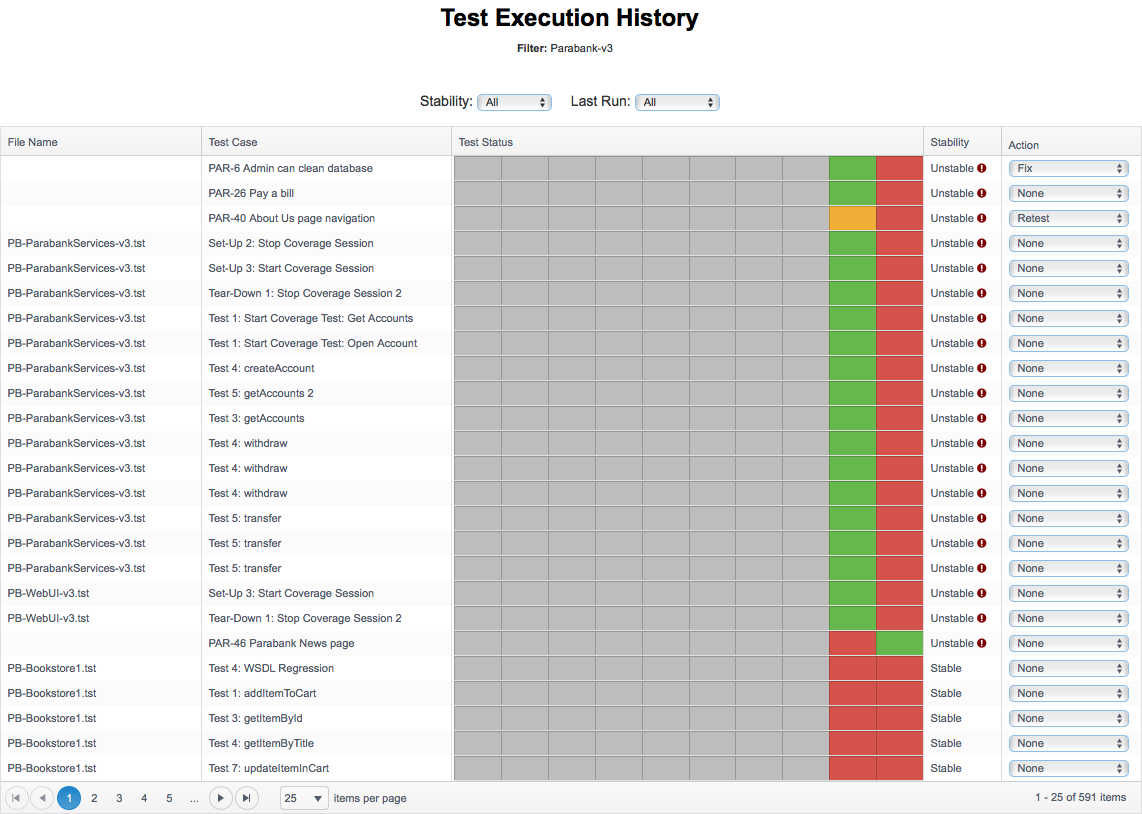Viewport: 1142px width, 814px height.
Task: Open Action dropdown for PAR-46 Parabank News page
Action: [1068, 644]
